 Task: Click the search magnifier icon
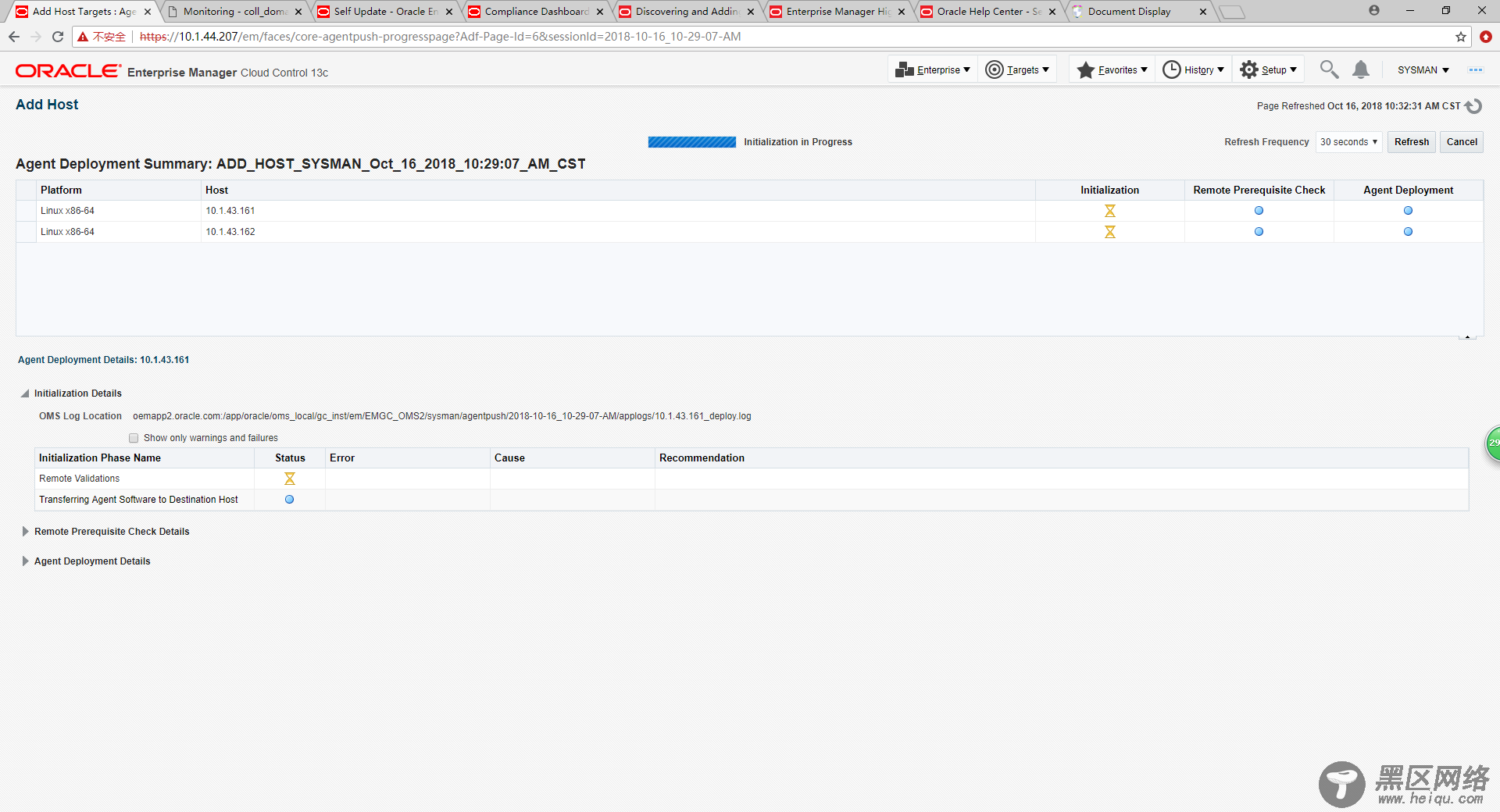pyautogui.click(x=1329, y=69)
